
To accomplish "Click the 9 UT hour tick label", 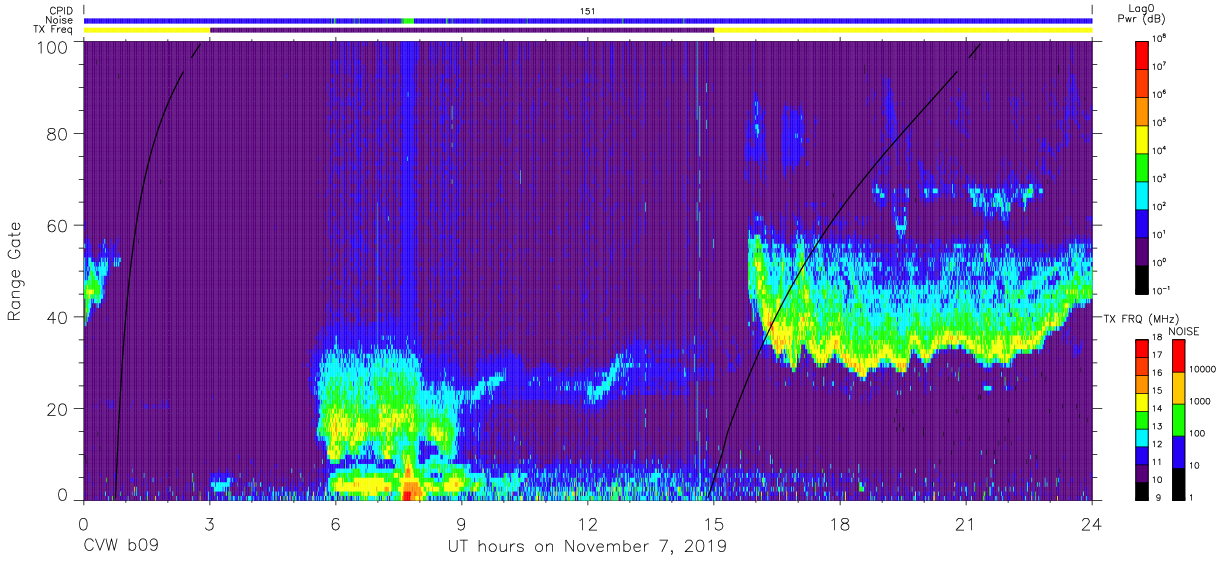I will pos(461,523).
